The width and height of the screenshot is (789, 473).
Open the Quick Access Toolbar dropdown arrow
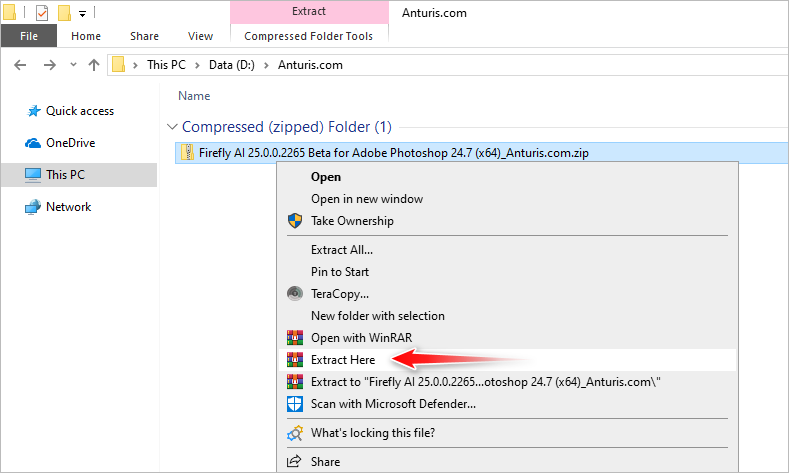tap(82, 14)
